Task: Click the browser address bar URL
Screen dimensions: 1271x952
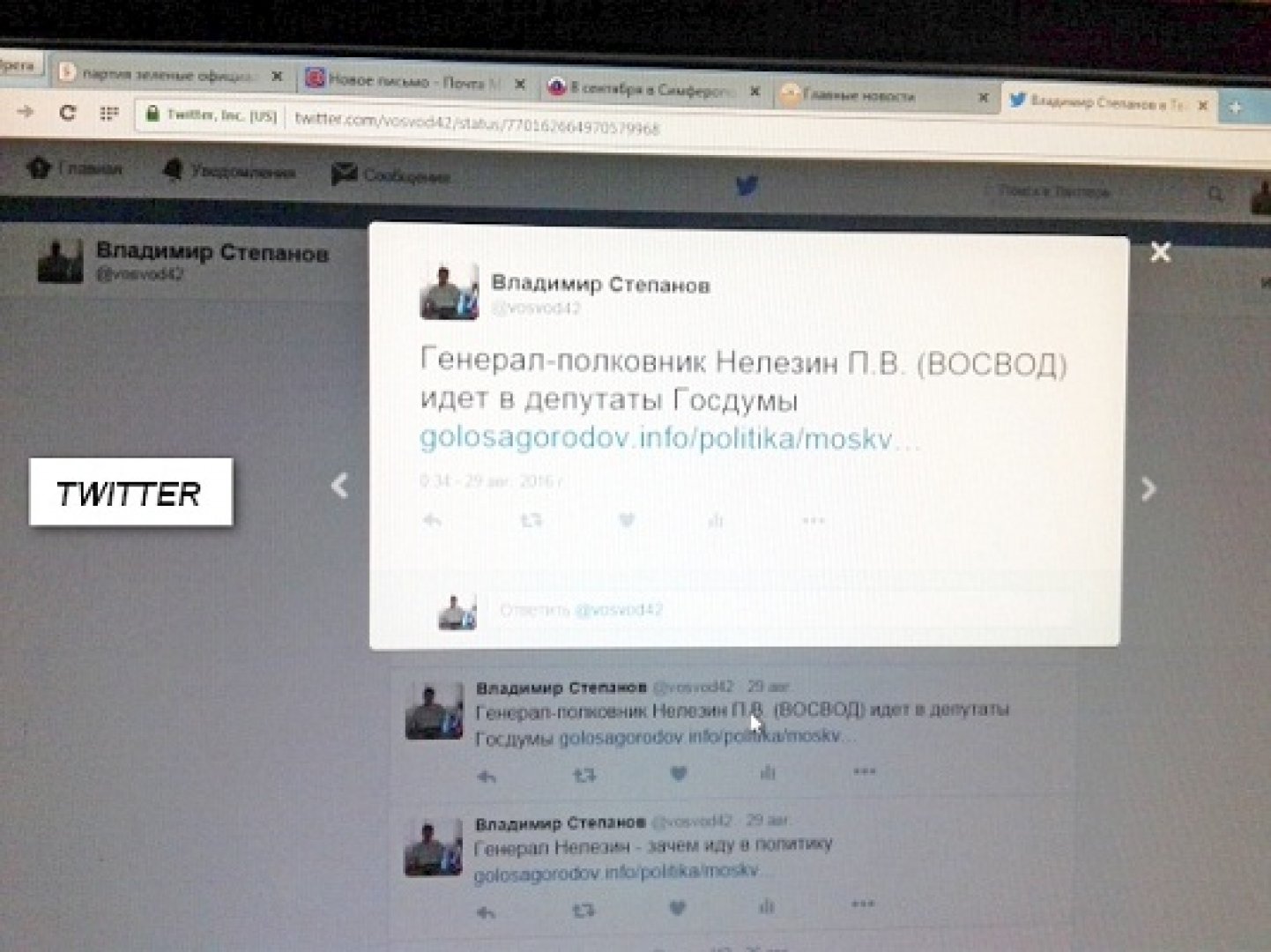Action: pyautogui.click(x=476, y=123)
